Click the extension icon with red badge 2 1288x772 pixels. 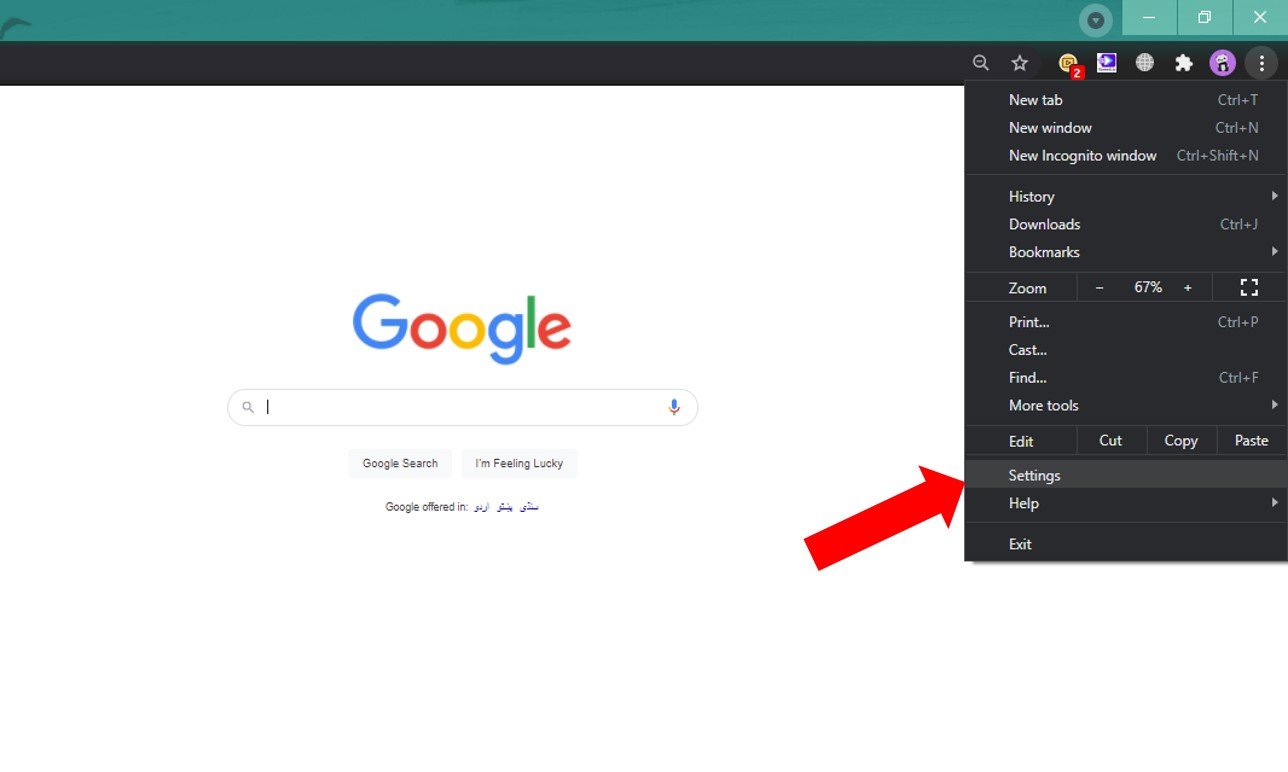pos(1069,65)
